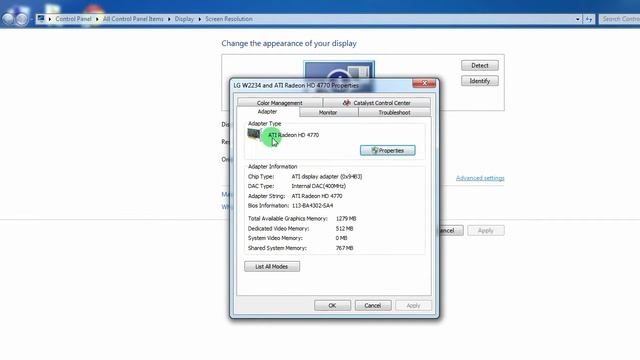This screenshot has width=640, height=360.
Task: Click OK in the properties dialog
Action: [332, 305]
